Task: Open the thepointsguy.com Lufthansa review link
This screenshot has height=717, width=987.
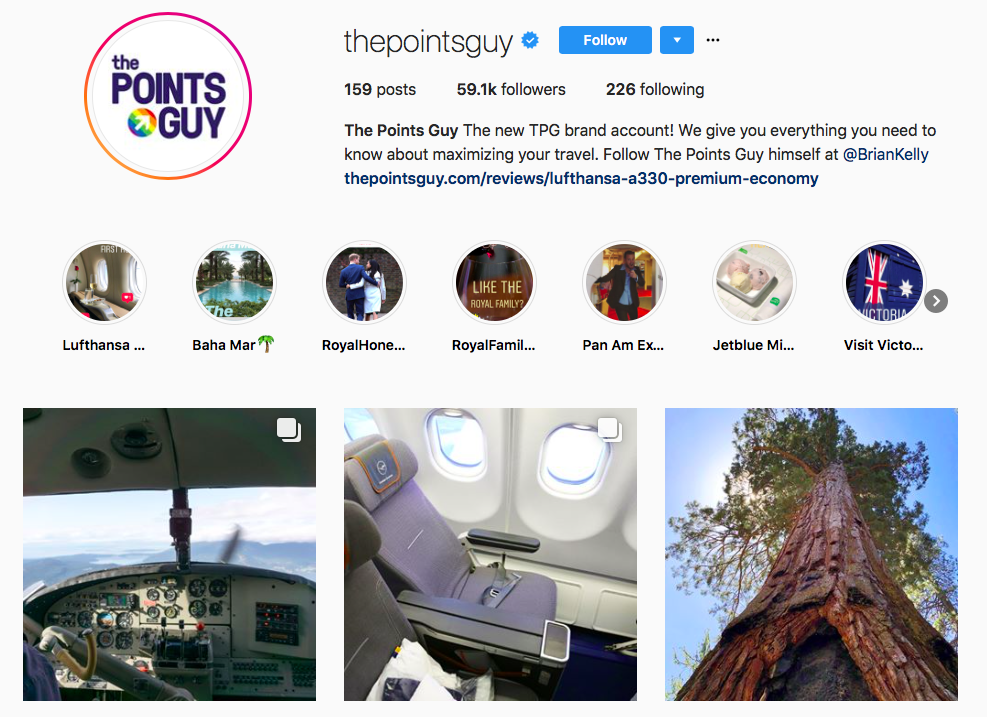Action: click(581, 178)
